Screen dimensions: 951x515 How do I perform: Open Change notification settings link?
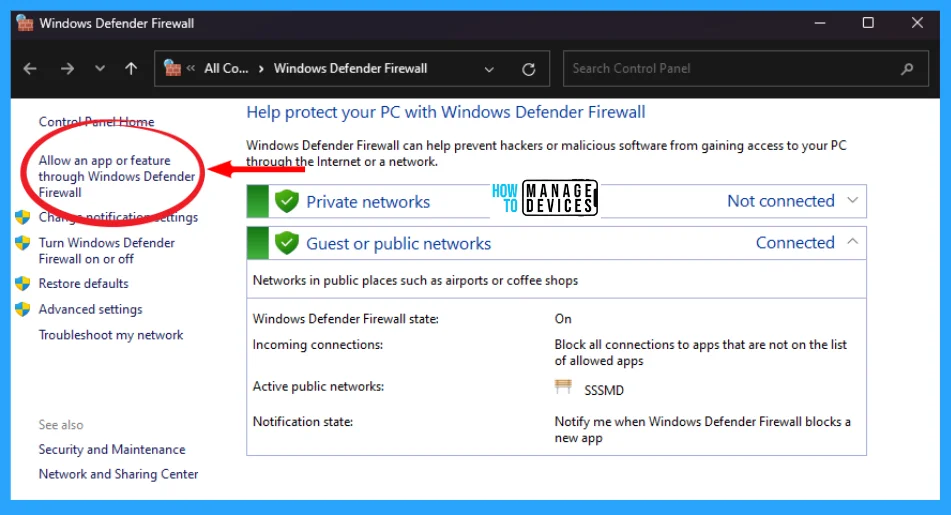118,217
